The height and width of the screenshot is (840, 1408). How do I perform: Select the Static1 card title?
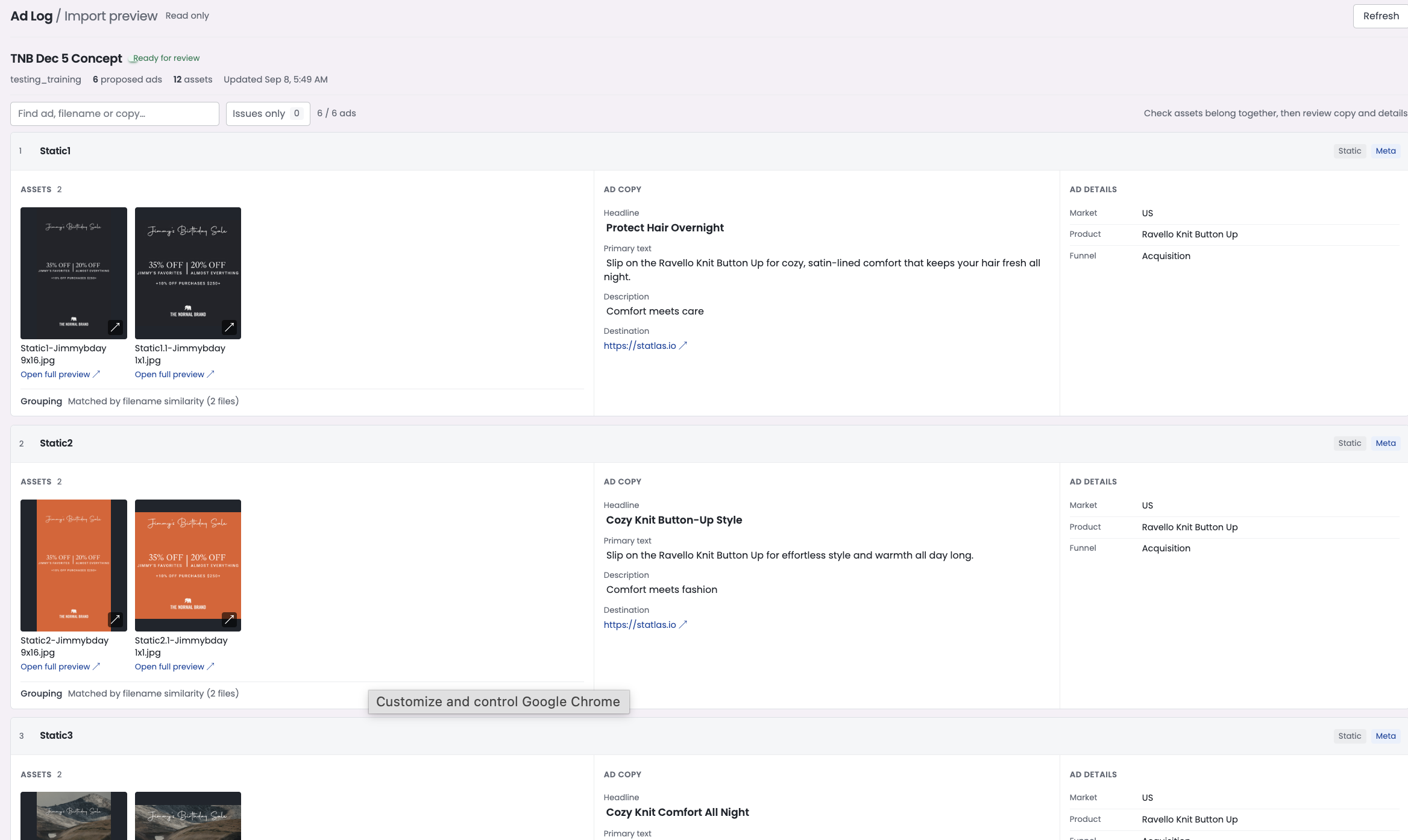coord(55,151)
